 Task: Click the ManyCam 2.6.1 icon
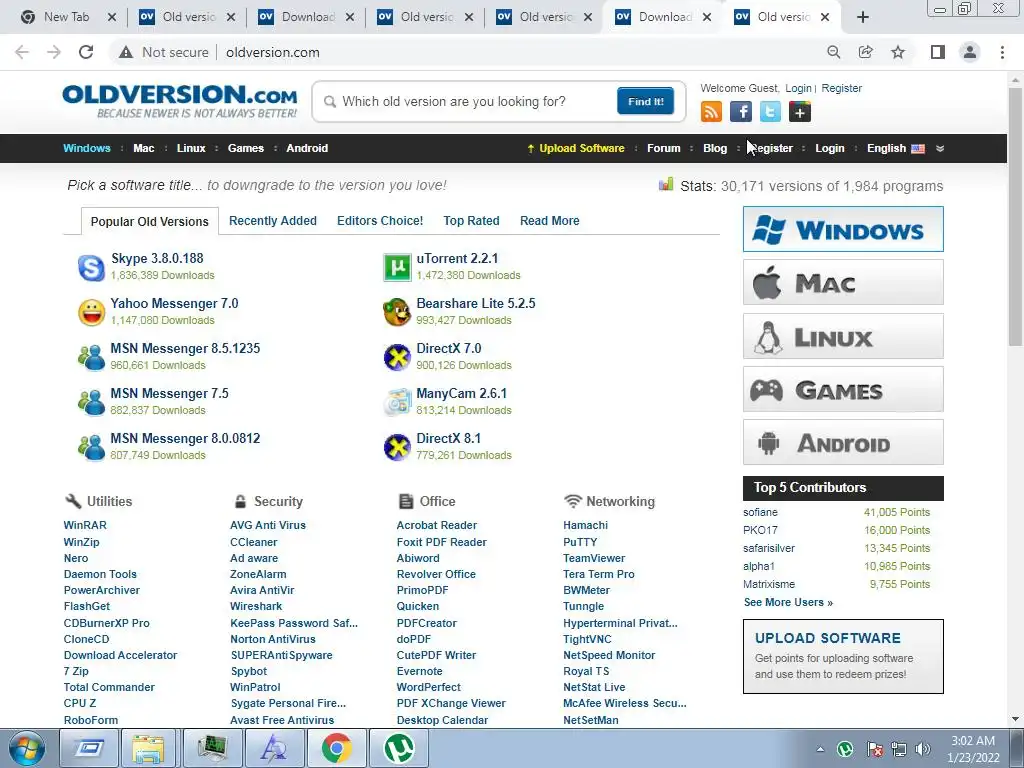point(397,402)
